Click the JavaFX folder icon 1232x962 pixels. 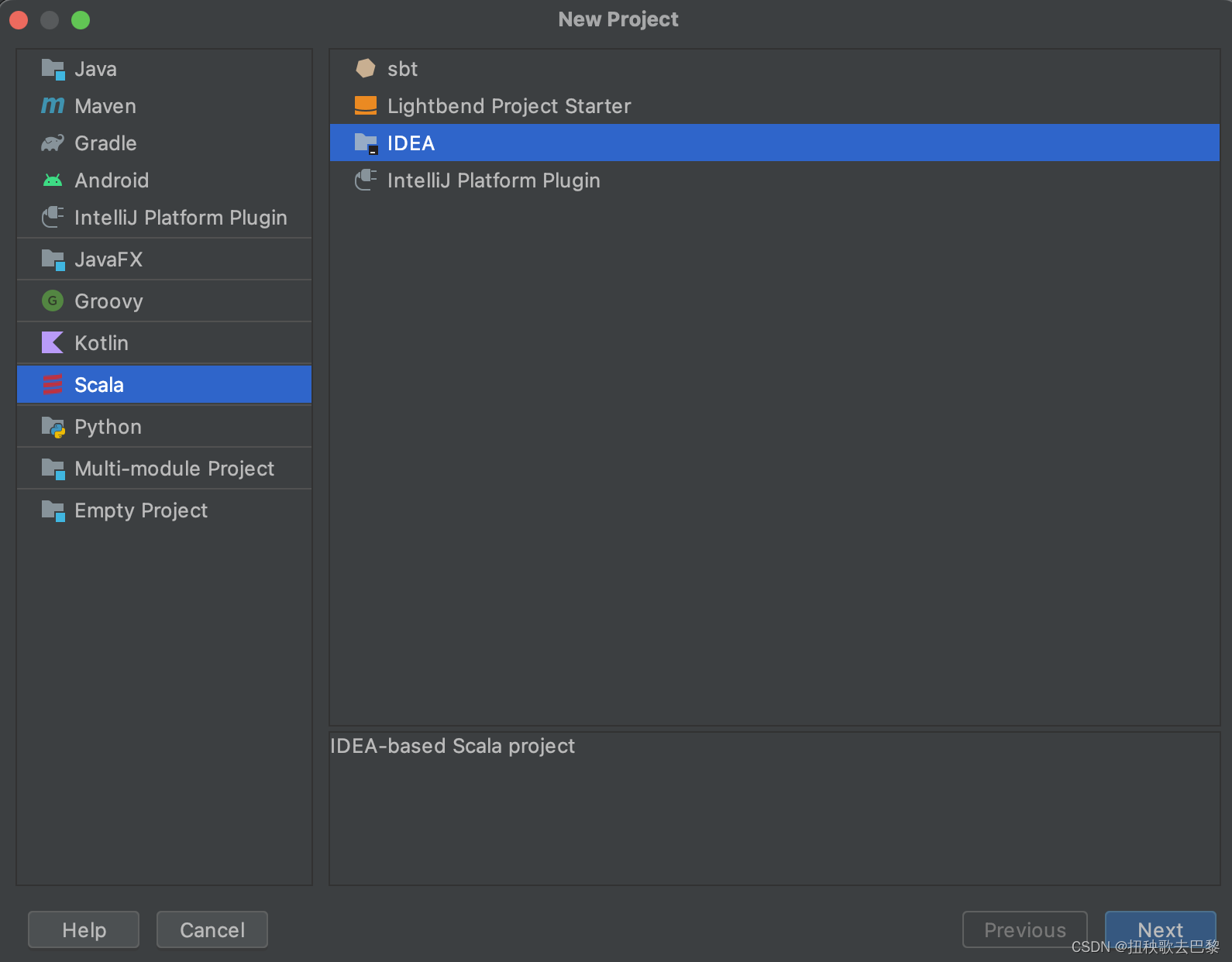click(x=53, y=259)
